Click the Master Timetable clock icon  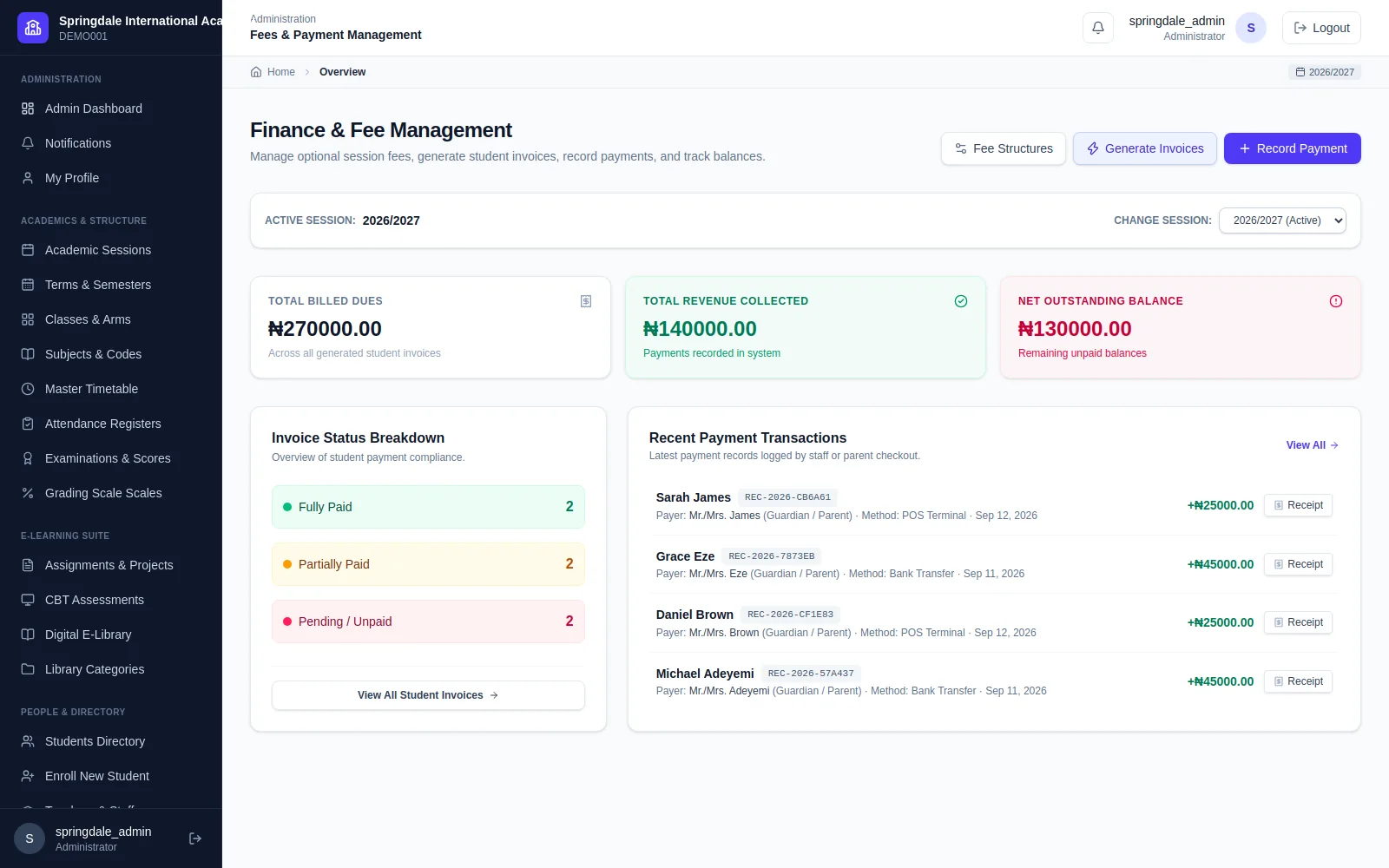click(x=28, y=389)
